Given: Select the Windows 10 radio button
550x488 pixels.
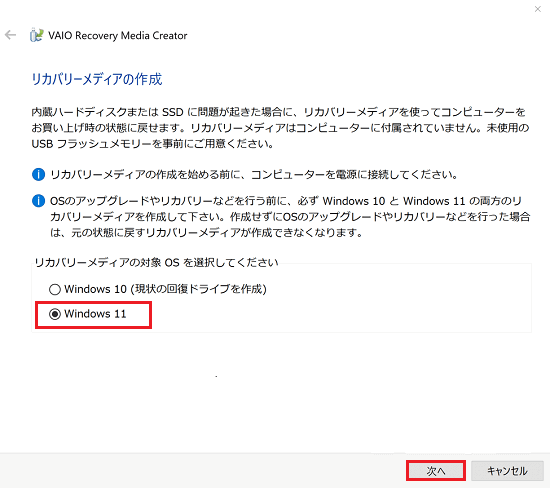Looking at the screenshot, I should pyautogui.click(x=55, y=289).
